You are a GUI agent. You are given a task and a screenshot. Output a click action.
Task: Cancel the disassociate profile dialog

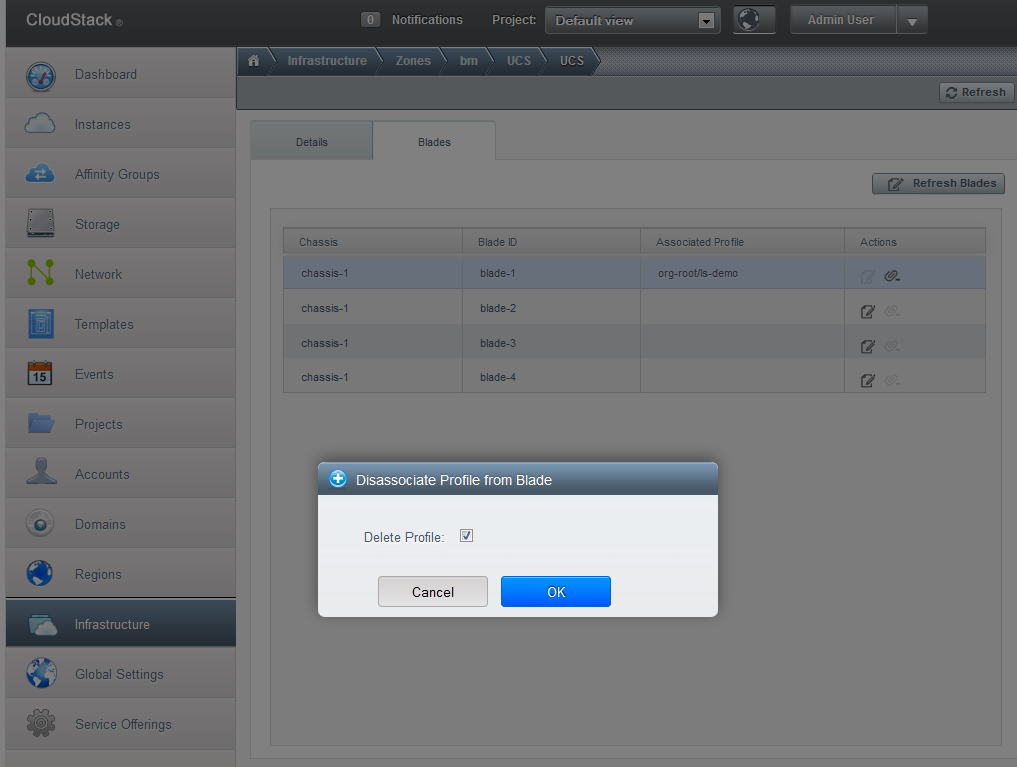[x=433, y=591]
